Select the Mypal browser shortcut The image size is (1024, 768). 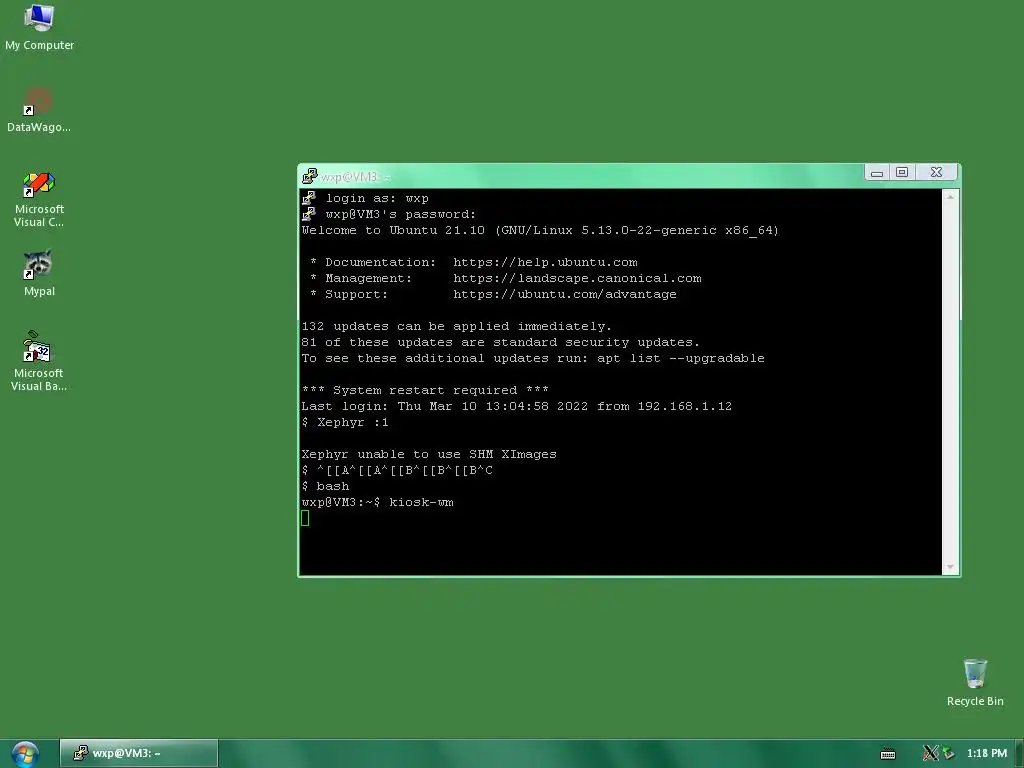pyautogui.click(x=39, y=274)
